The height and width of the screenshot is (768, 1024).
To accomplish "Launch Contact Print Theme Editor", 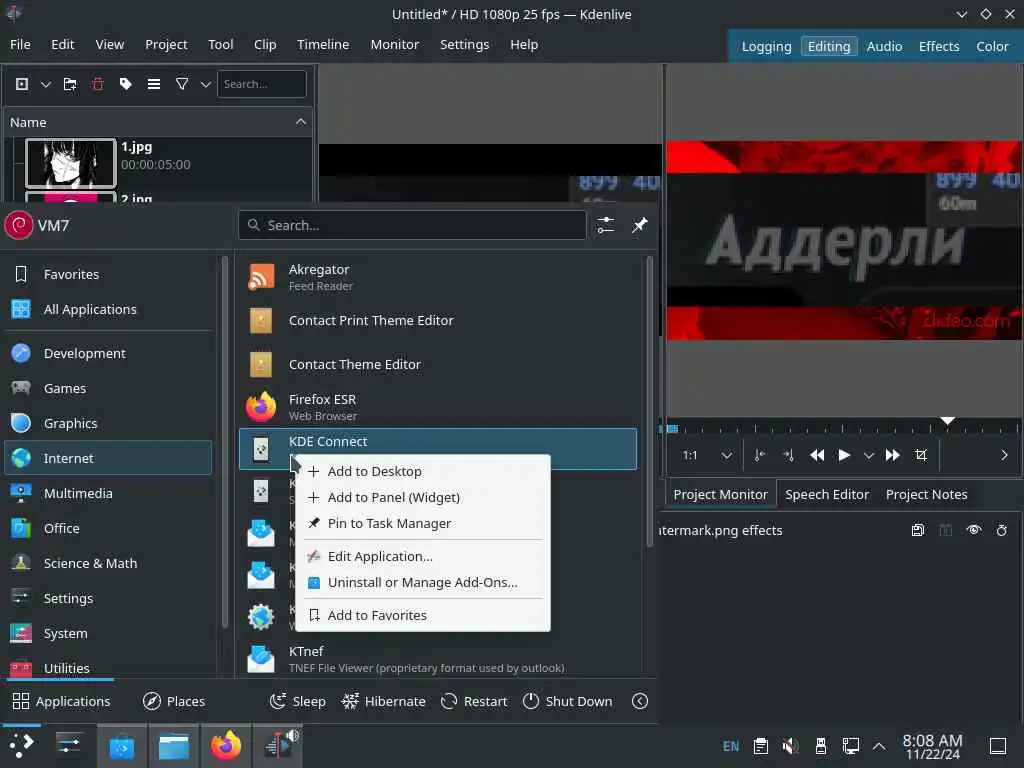I will pyautogui.click(x=438, y=321).
